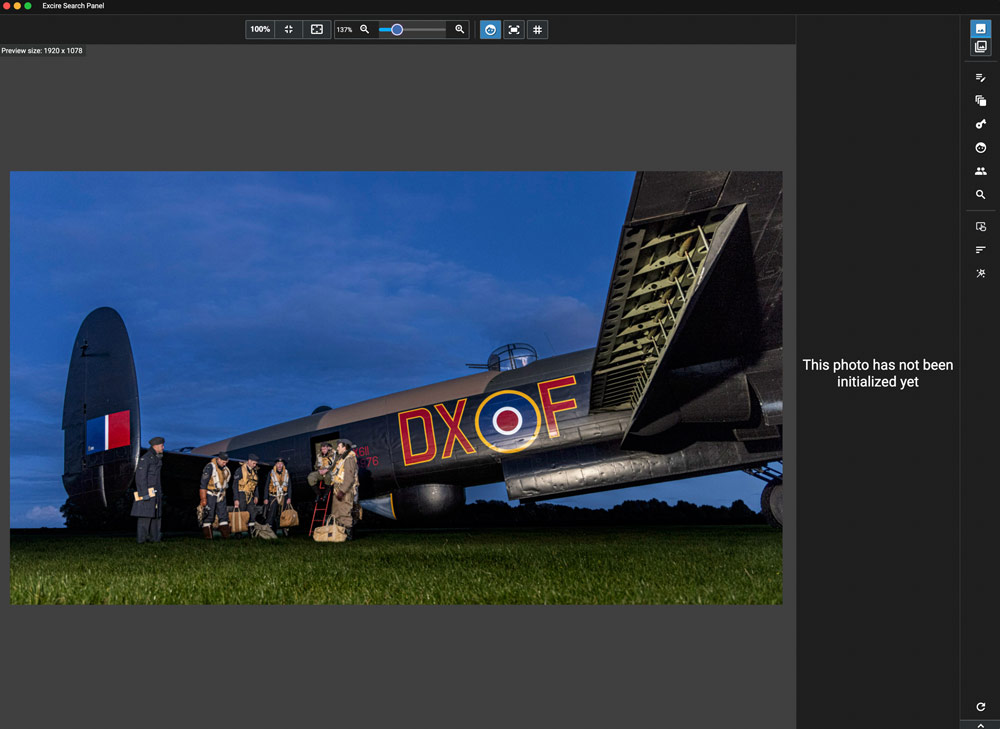Open the sort lines icon
Screen dimensions: 1000x729
[x=981, y=249]
